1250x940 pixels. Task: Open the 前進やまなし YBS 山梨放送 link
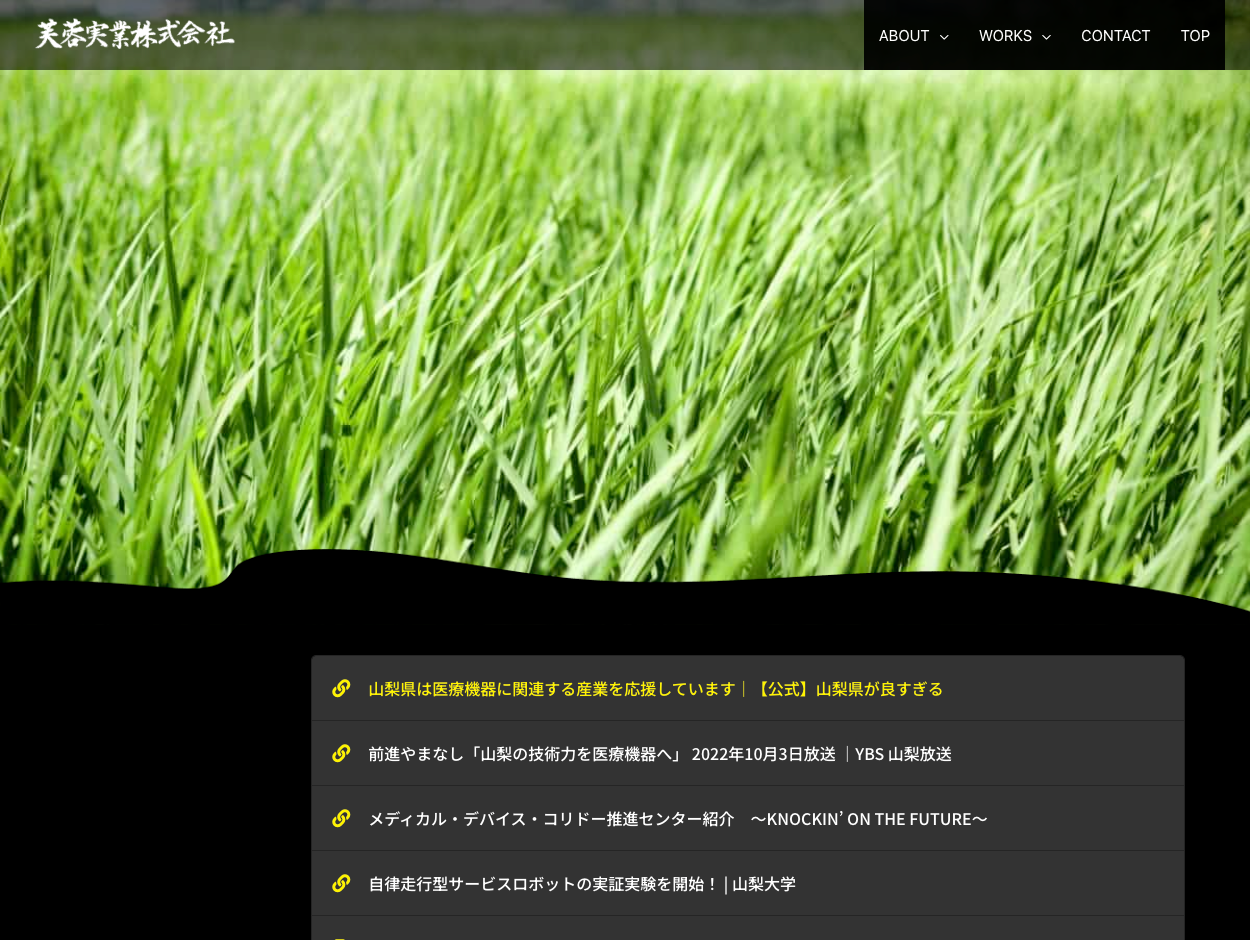click(x=659, y=753)
